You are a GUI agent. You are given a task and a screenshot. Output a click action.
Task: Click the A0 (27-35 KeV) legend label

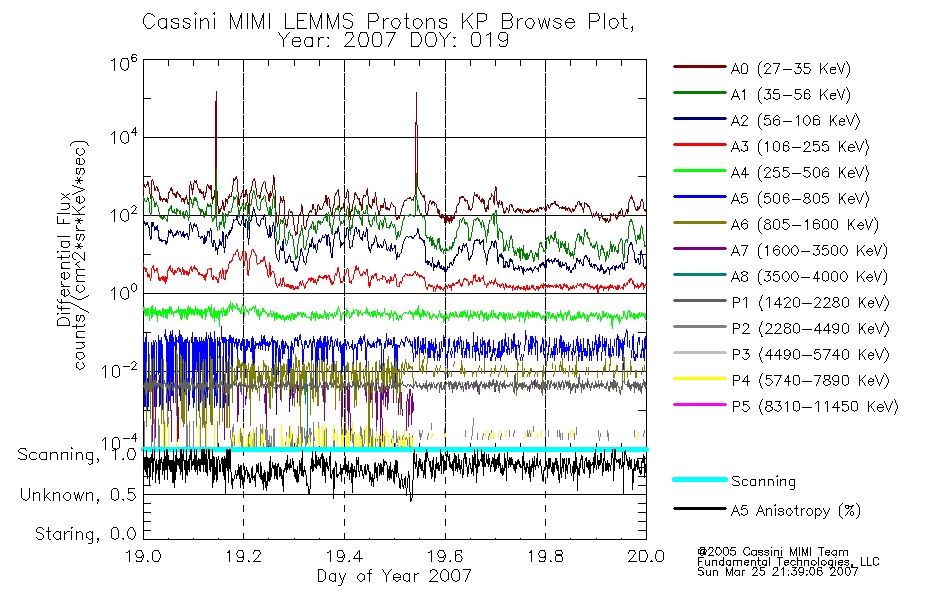790,68
